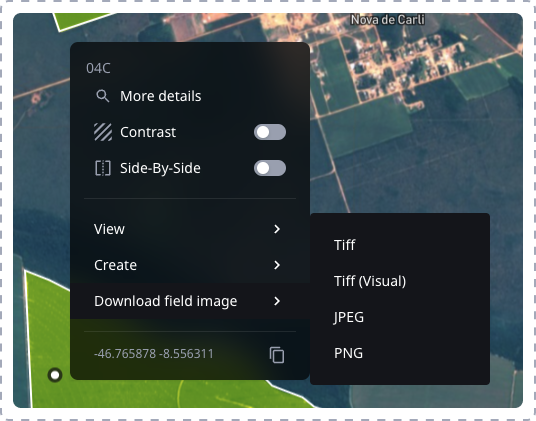Click the magnifier icon beside More details
This screenshot has width=536, height=421.
point(103,96)
